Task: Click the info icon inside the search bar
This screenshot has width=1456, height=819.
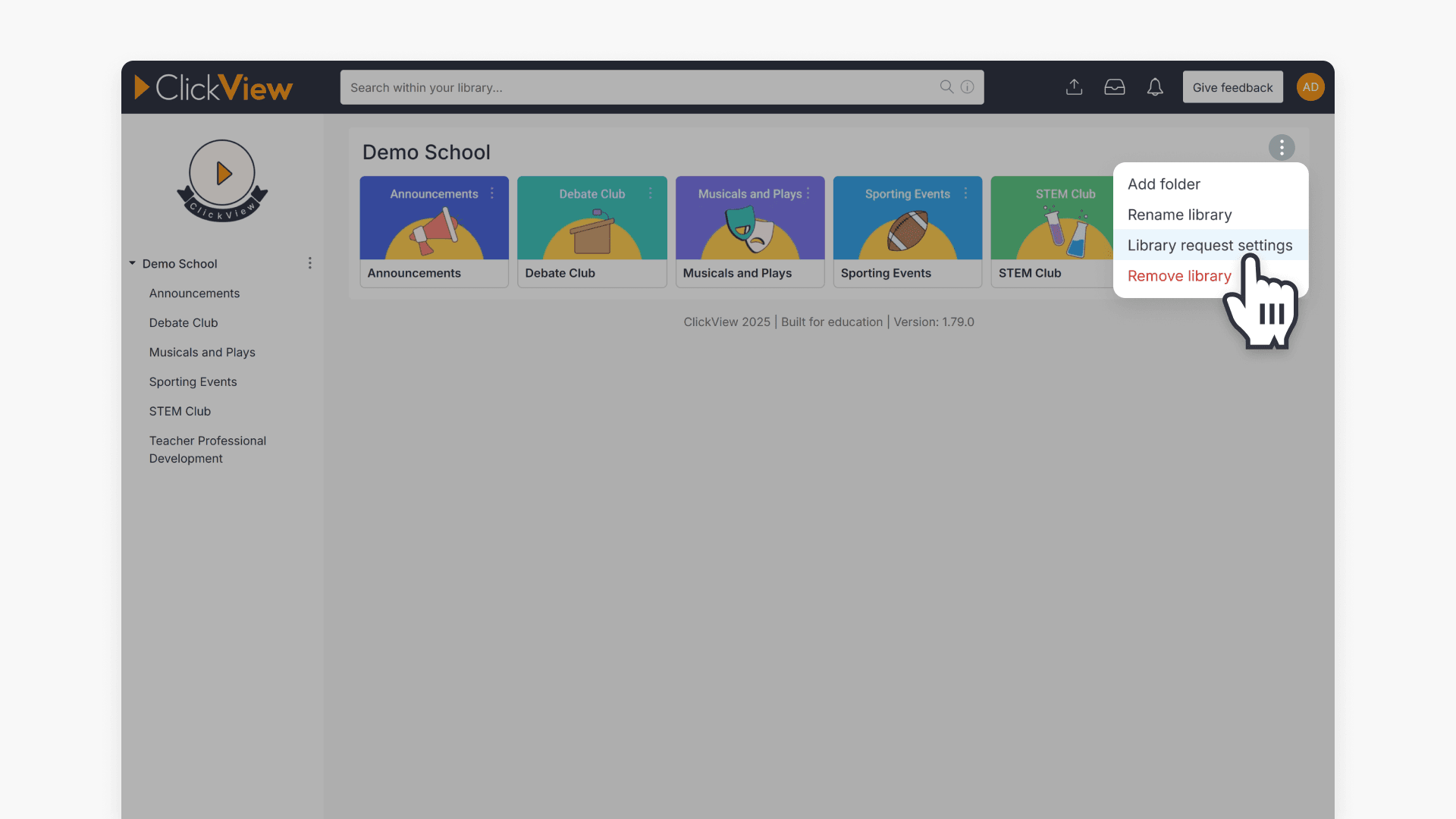Action: 967,87
